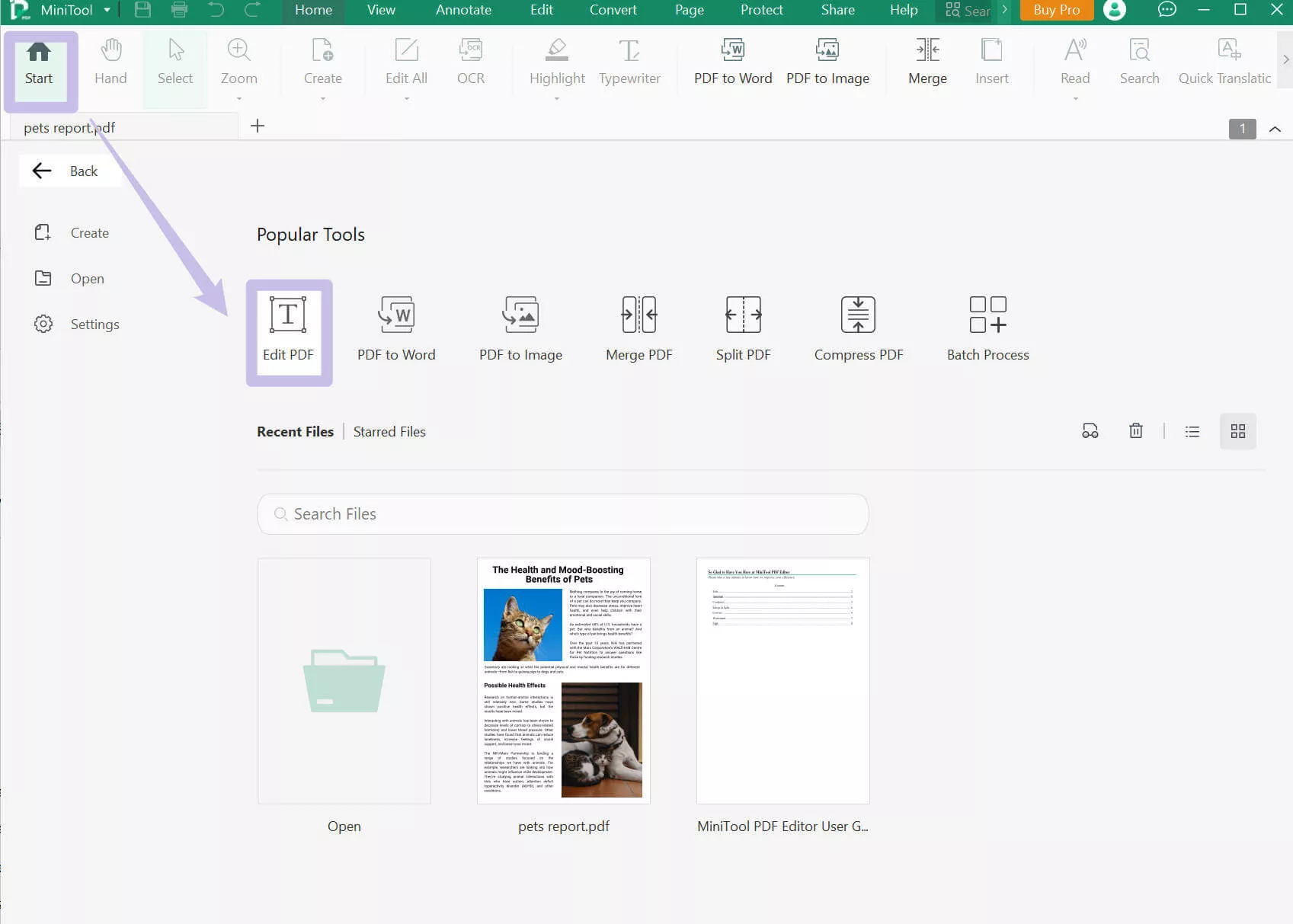Open the OCR tool

tap(470, 61)
